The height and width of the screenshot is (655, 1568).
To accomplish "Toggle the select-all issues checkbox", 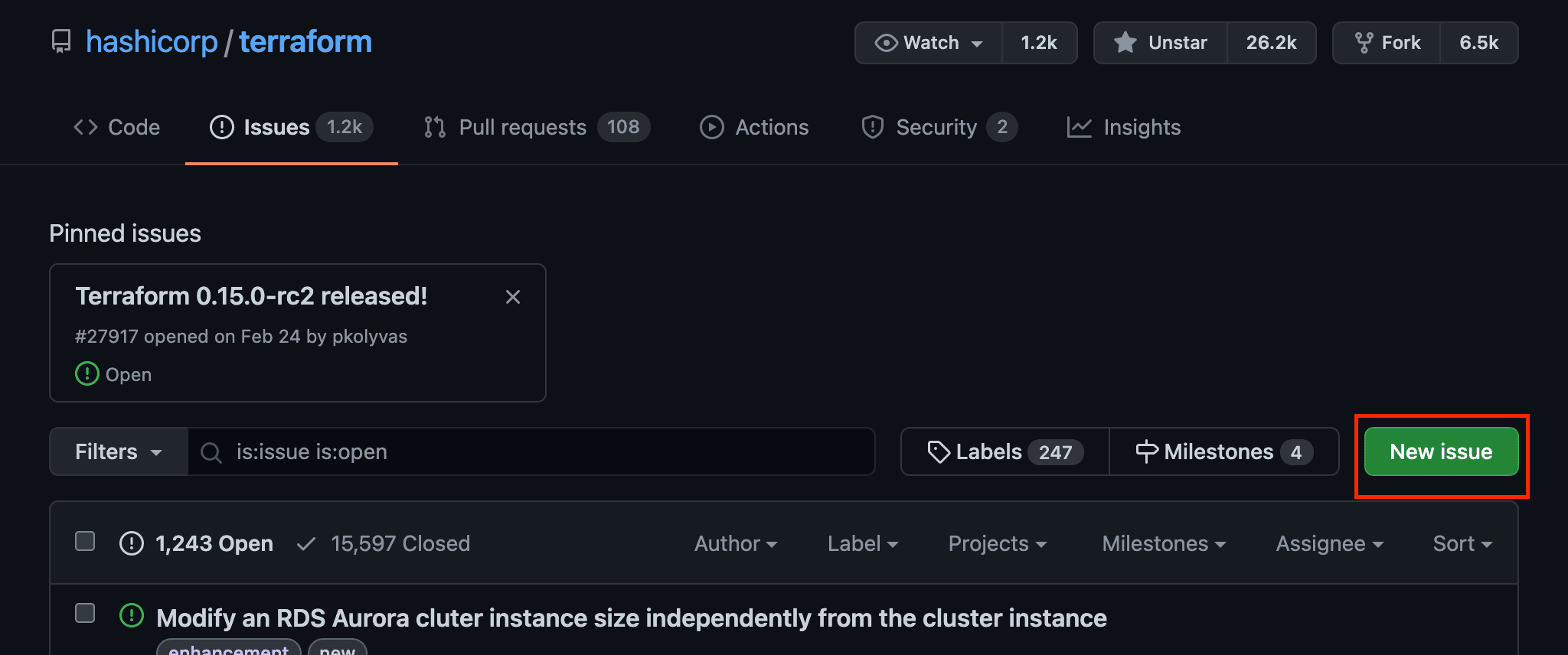I will pos(85,541).
